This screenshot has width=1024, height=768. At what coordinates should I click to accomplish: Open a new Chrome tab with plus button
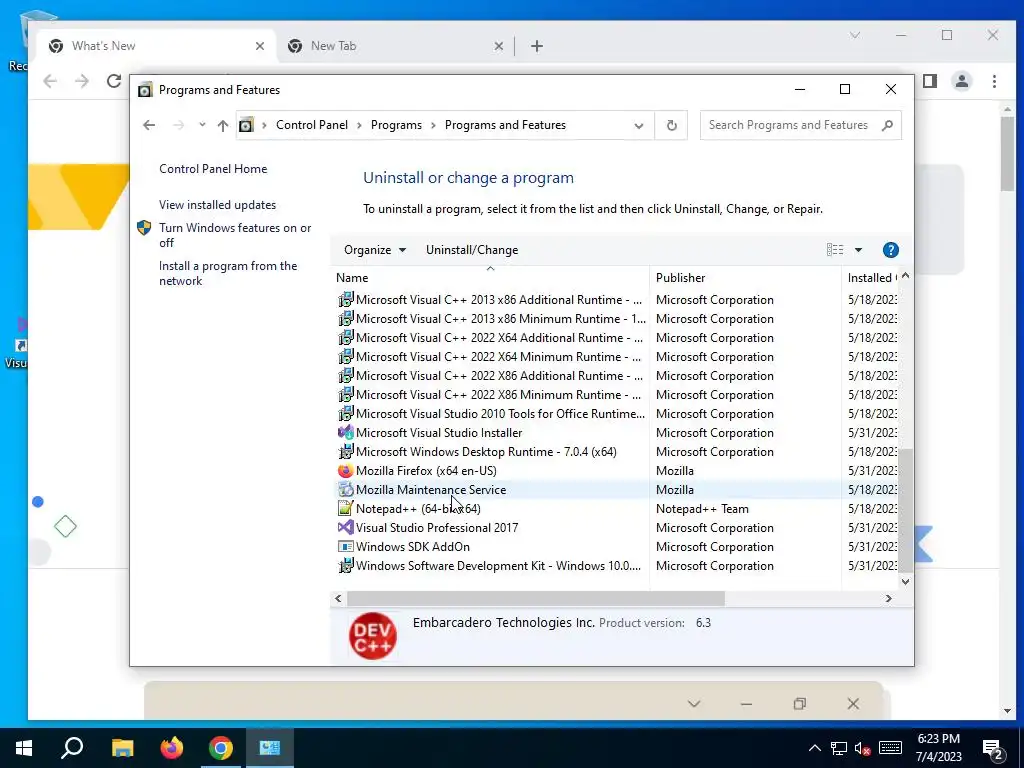point(537,46)
